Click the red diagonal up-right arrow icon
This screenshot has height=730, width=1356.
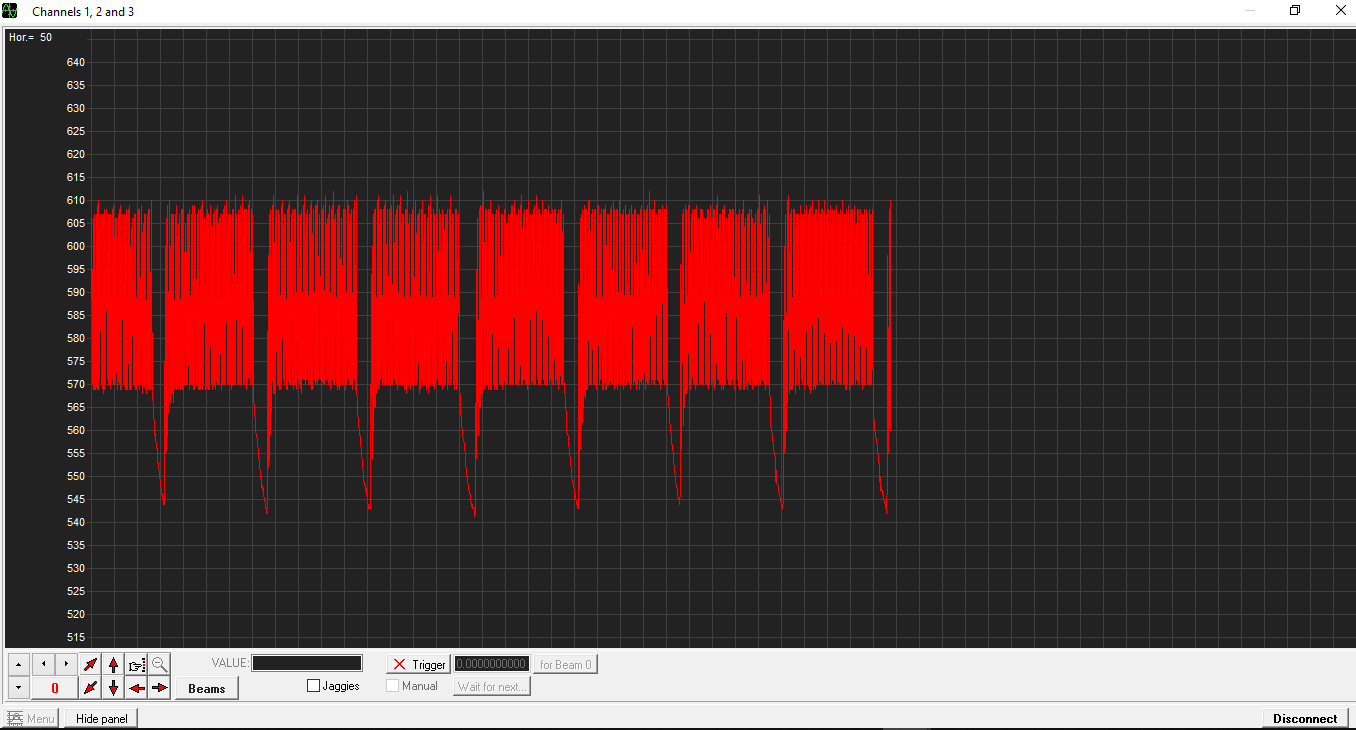click(91, 664)
